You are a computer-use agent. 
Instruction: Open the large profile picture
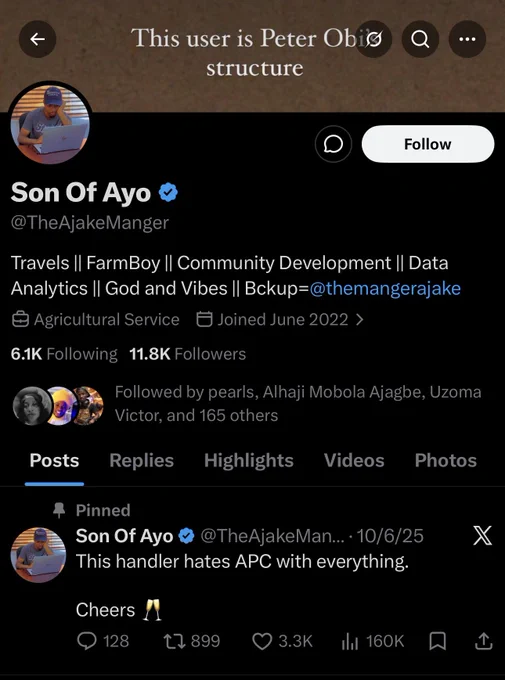click(x=50, y=124)
